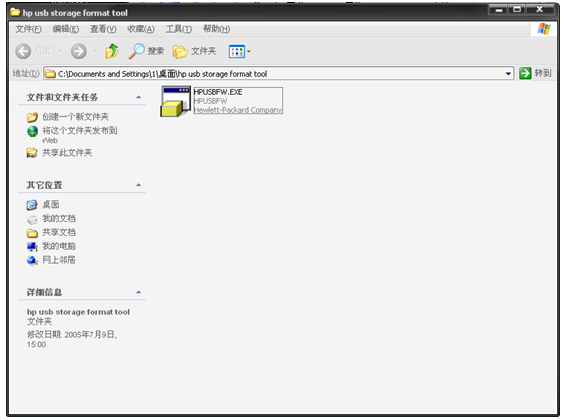Click the Windows flag logo
565x420 pixels.
544,29
